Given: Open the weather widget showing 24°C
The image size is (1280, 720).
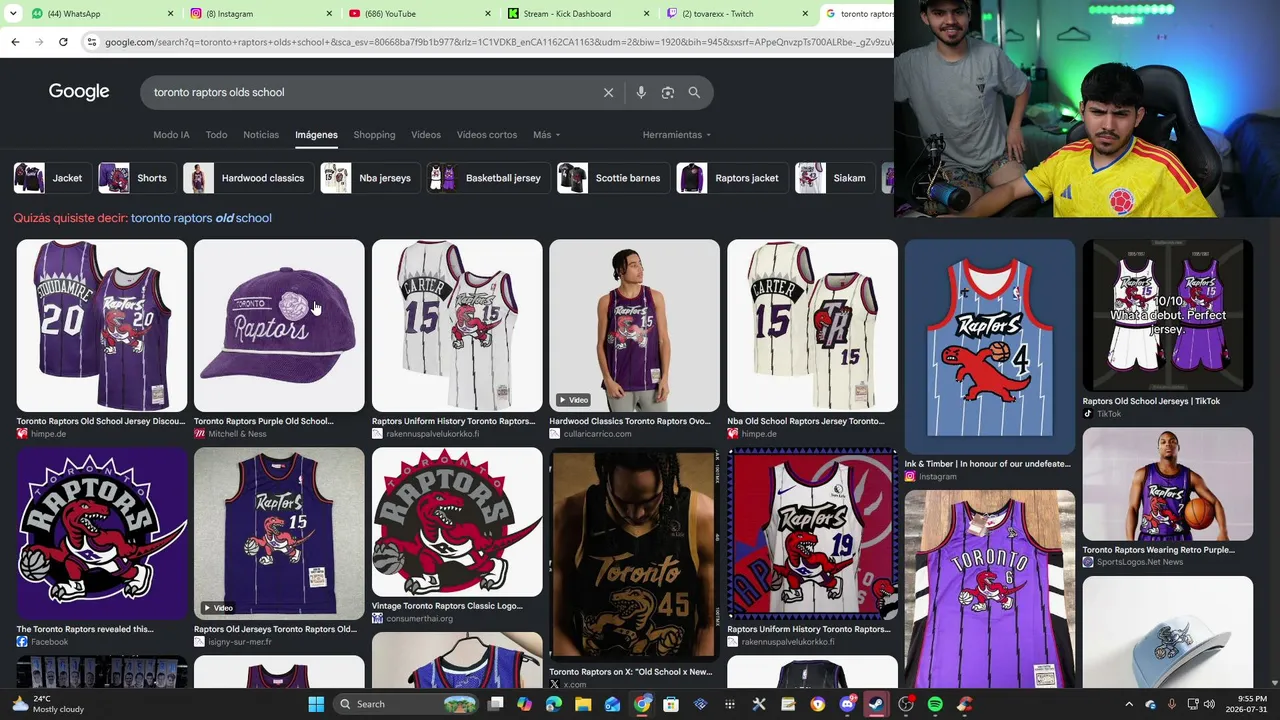Looking at the screenshot, I should click(48, 704).
